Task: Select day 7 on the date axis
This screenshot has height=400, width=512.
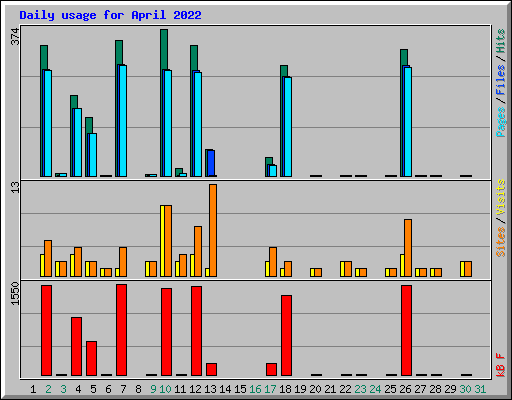Action: [123, 389]
